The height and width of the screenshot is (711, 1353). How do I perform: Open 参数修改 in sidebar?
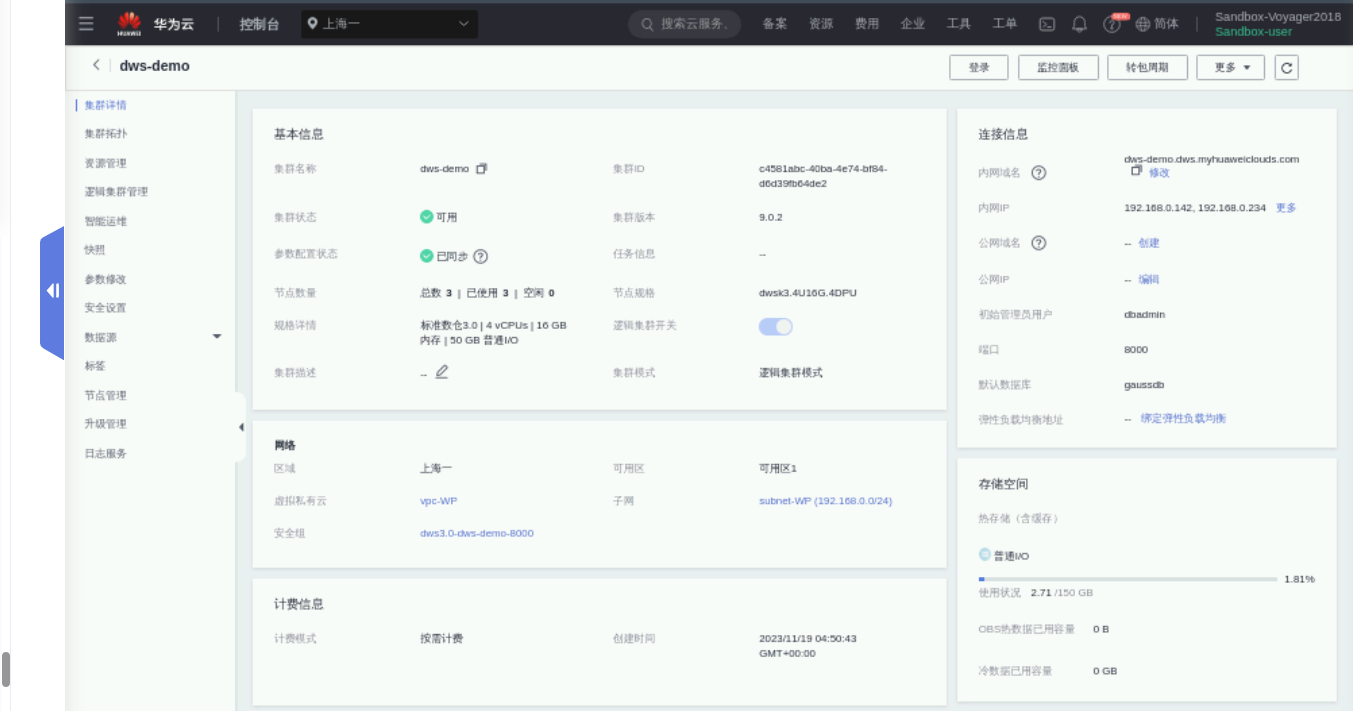105,279
